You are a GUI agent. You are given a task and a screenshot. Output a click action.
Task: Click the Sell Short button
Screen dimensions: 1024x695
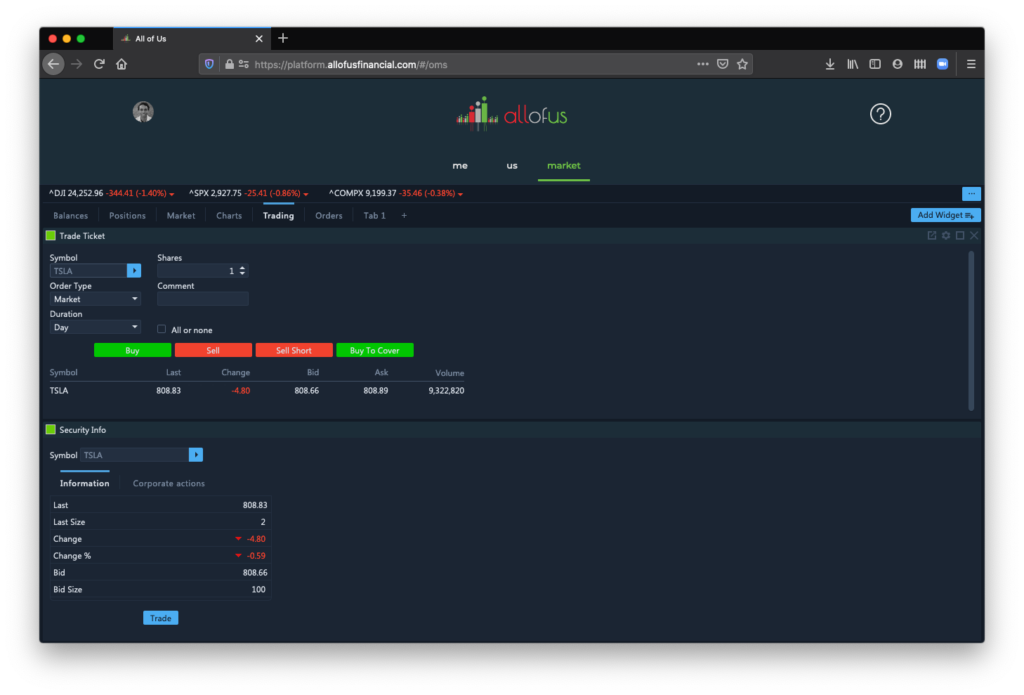[294, 350]
